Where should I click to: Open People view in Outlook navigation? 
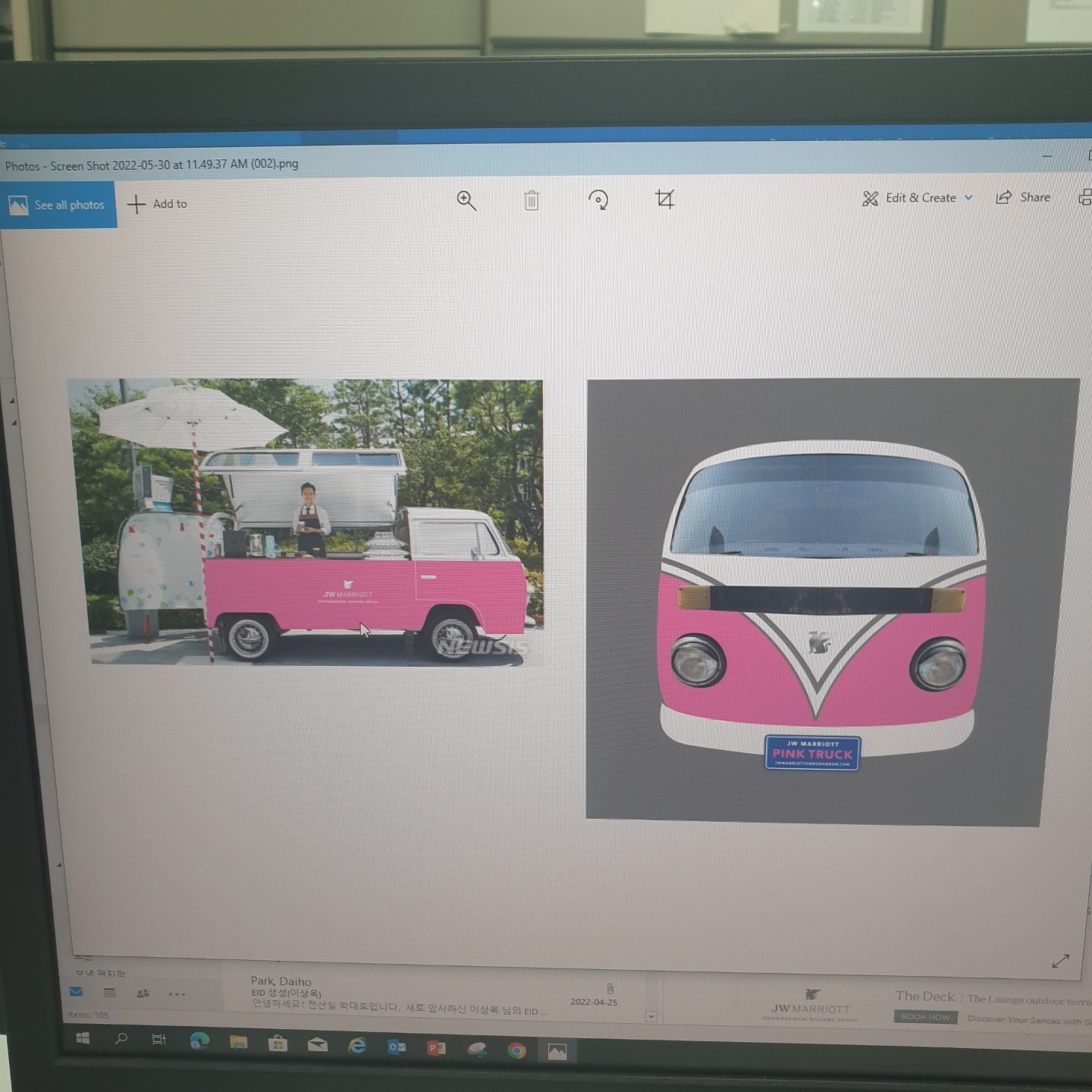(x=143, y=993)
